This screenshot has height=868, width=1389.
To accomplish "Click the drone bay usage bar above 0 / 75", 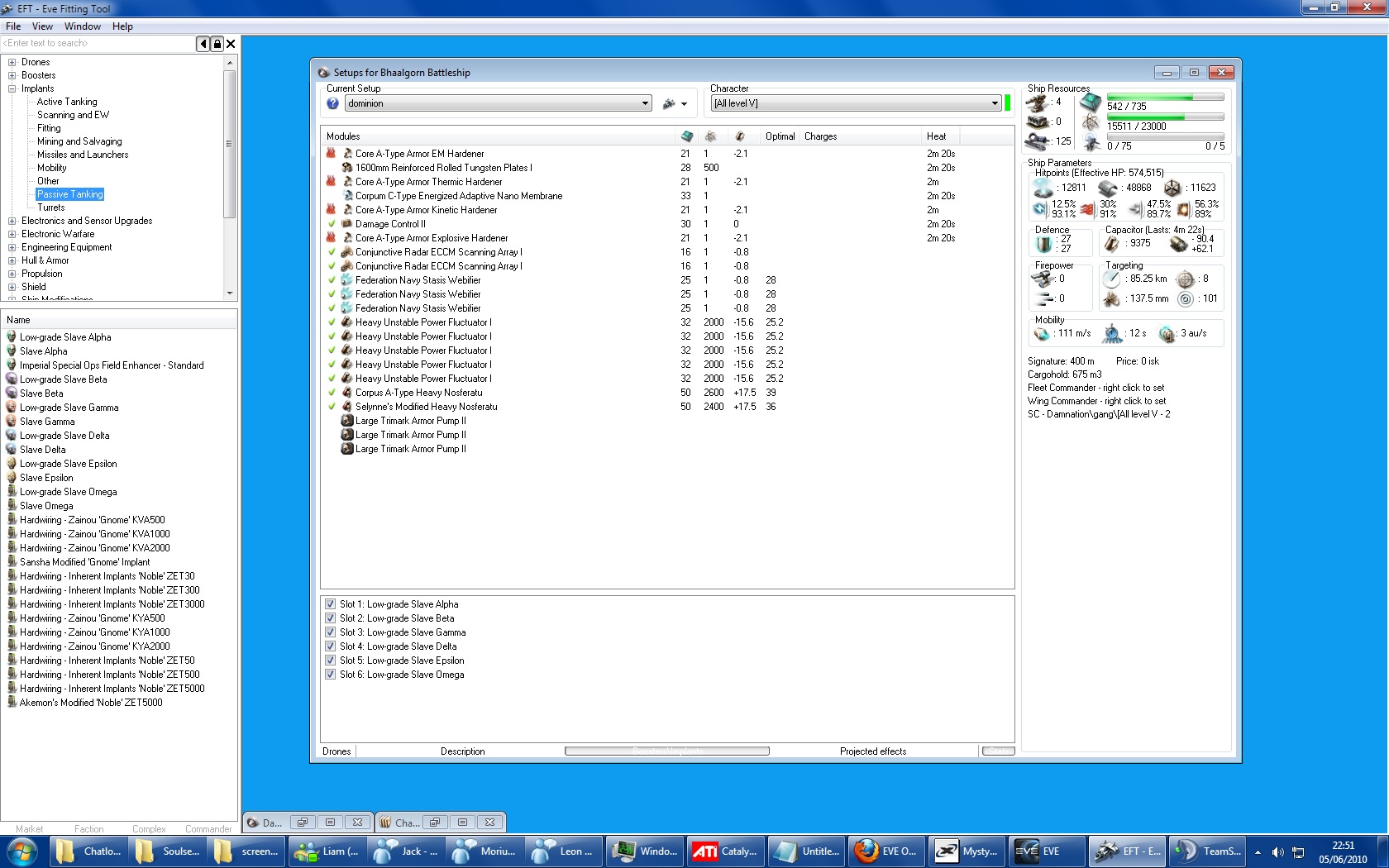I will coord(1165,136).
